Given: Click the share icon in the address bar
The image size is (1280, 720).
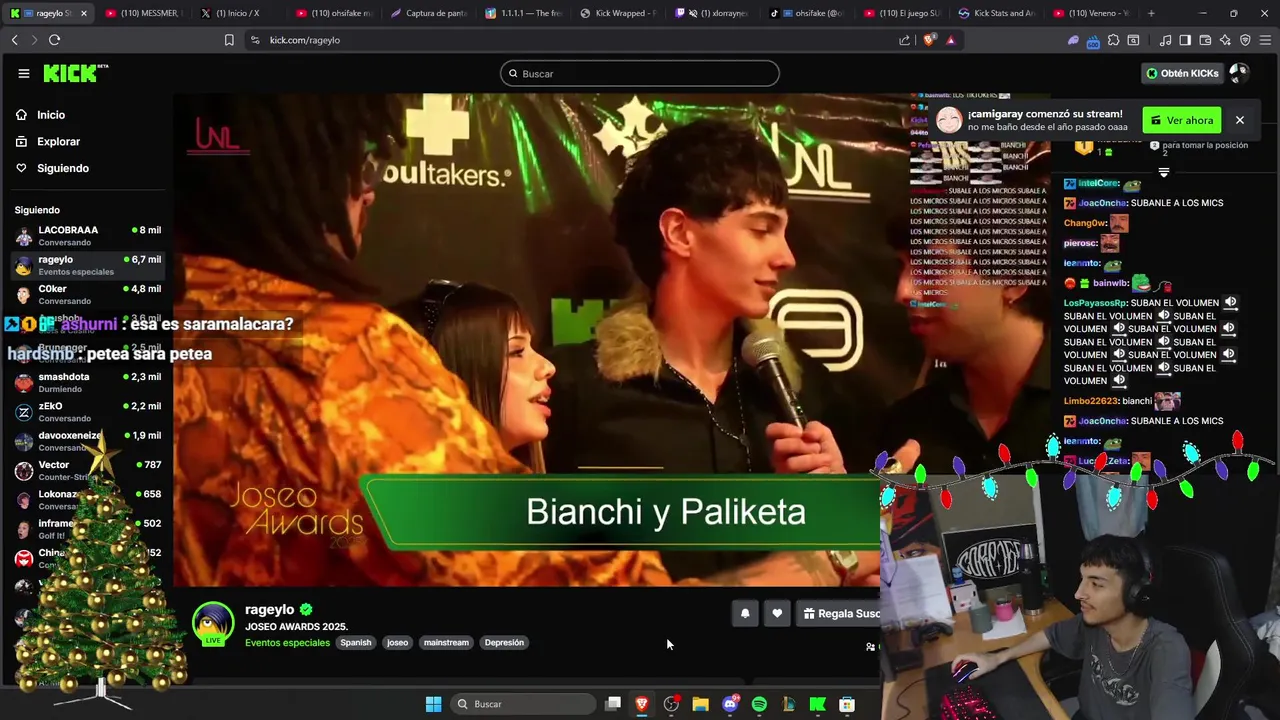Looking at the screenshot, I should 905,40.
